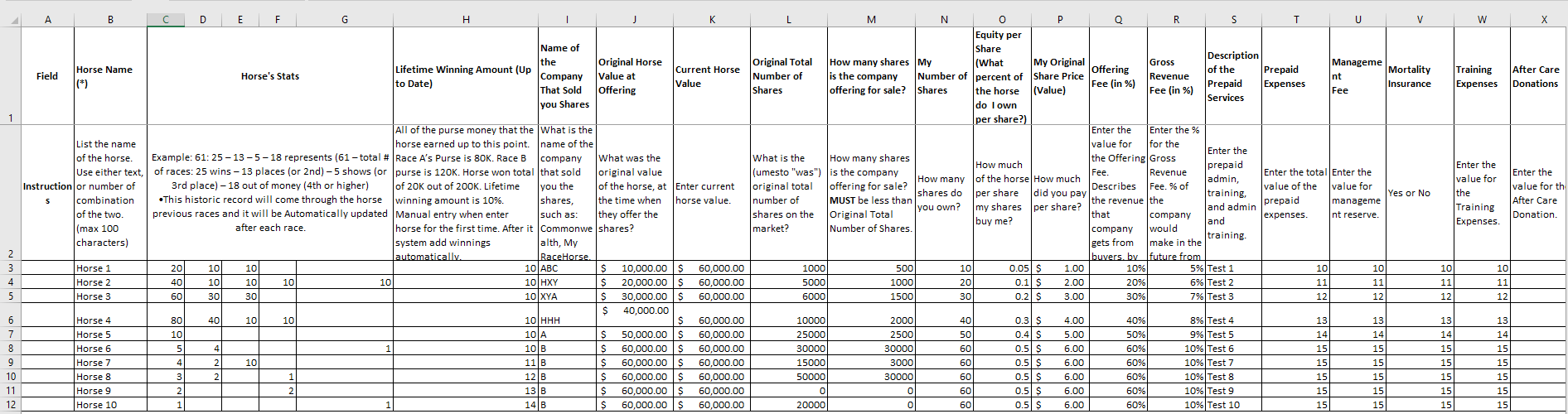
Task: Select the 'Test 10' description cell
Action: point(1233,405)
